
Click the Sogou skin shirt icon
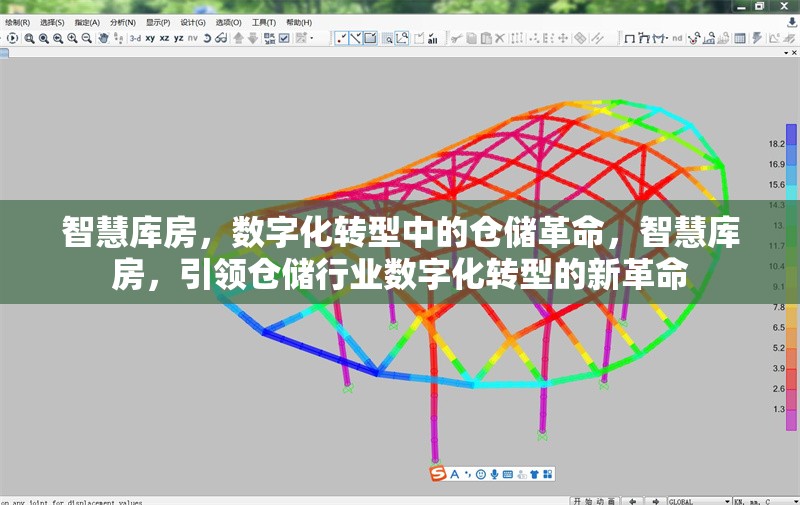[x=534, y=474]
